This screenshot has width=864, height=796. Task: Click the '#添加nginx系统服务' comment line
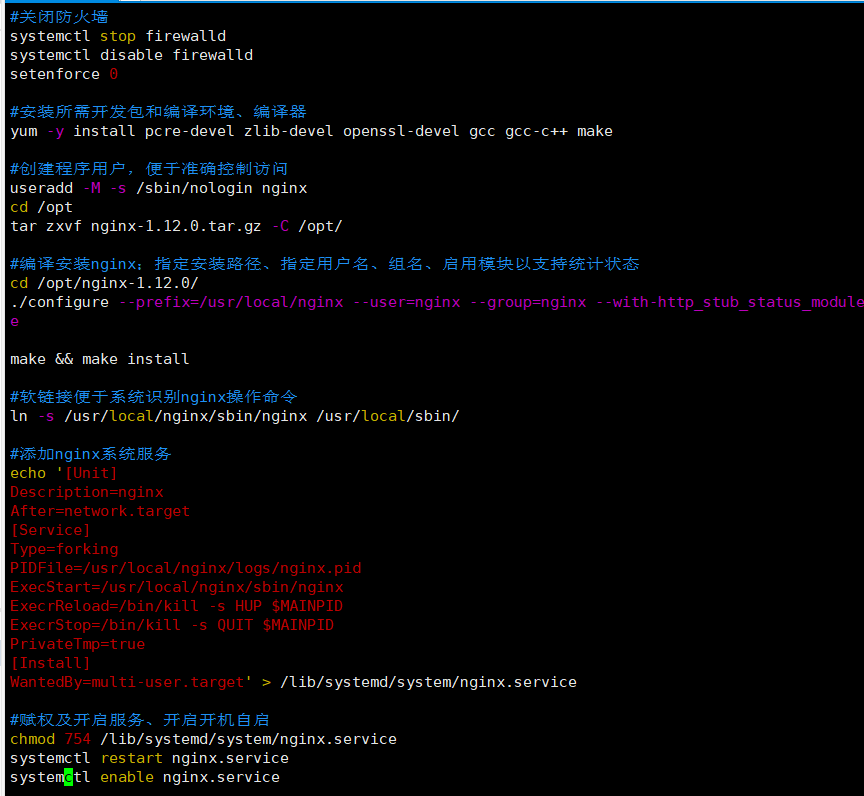(91, 454)
